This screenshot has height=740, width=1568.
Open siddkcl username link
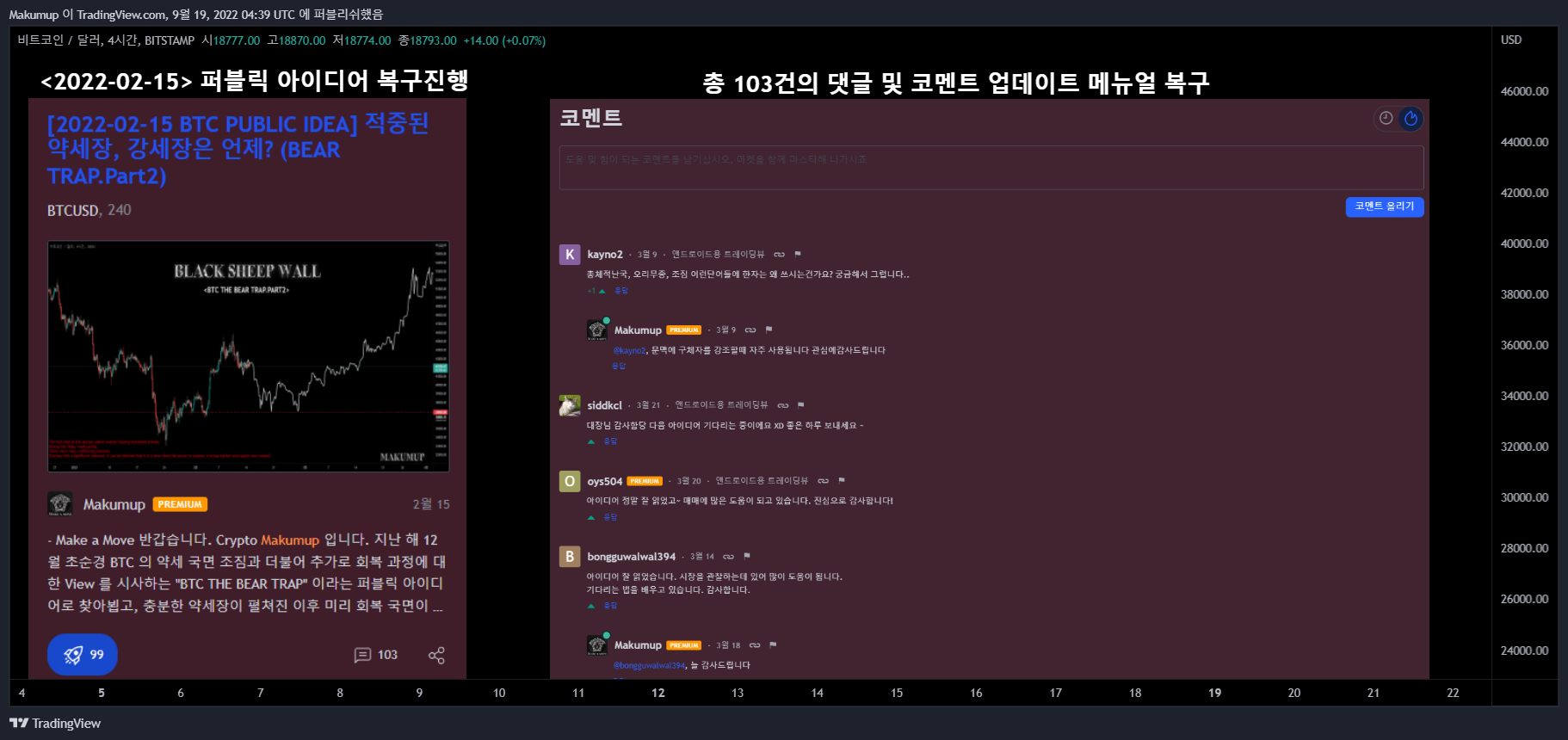(x=604, y=405)
